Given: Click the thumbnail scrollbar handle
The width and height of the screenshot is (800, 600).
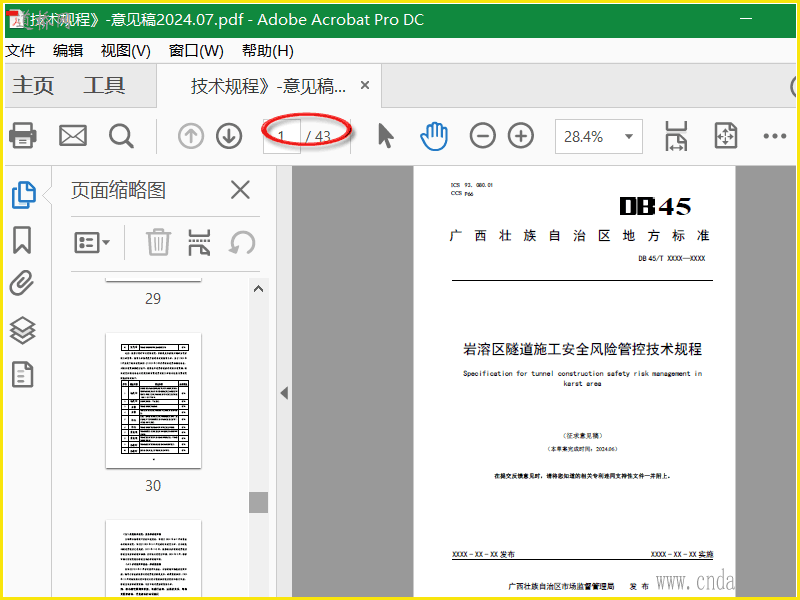Looking at the screenshot, I should click(x=259, y=503).
